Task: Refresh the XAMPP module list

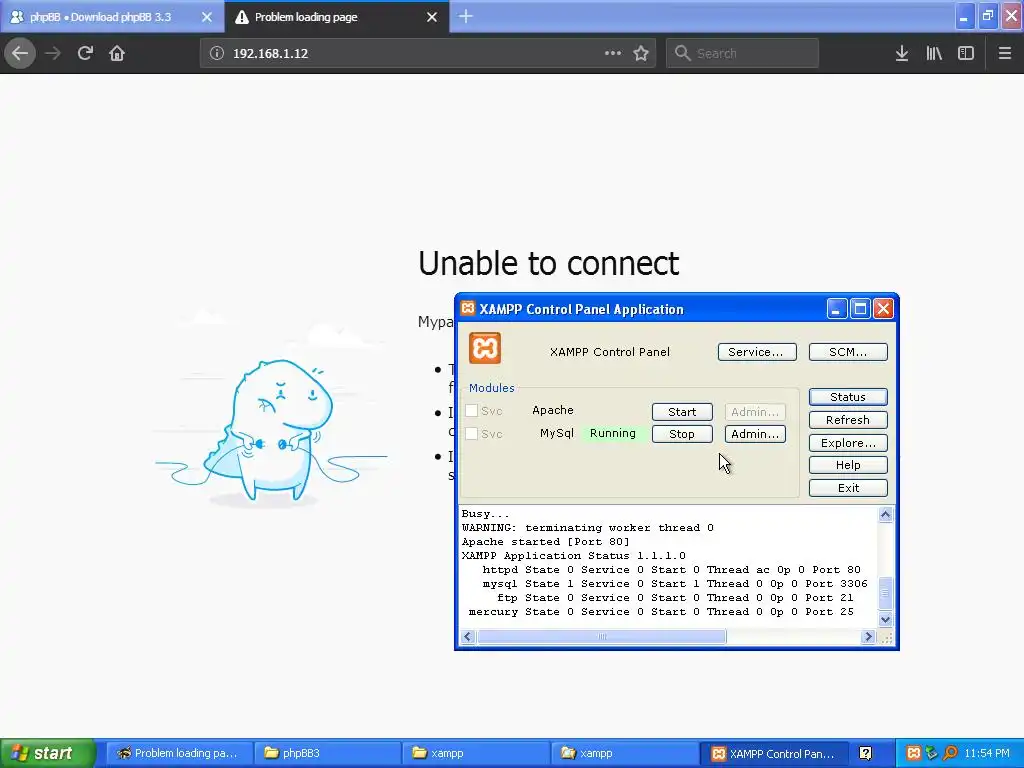Action: coord(848,420)
